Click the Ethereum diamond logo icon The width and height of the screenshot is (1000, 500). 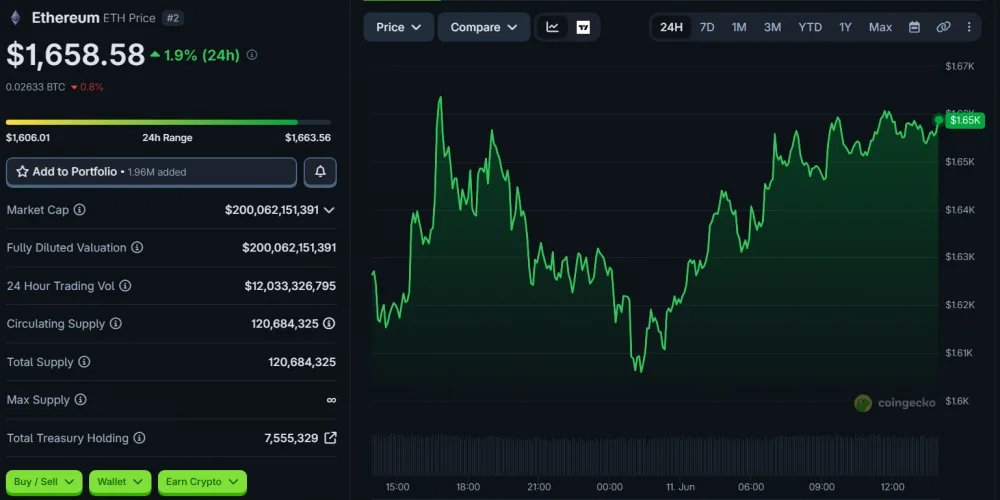click(15, 18)
